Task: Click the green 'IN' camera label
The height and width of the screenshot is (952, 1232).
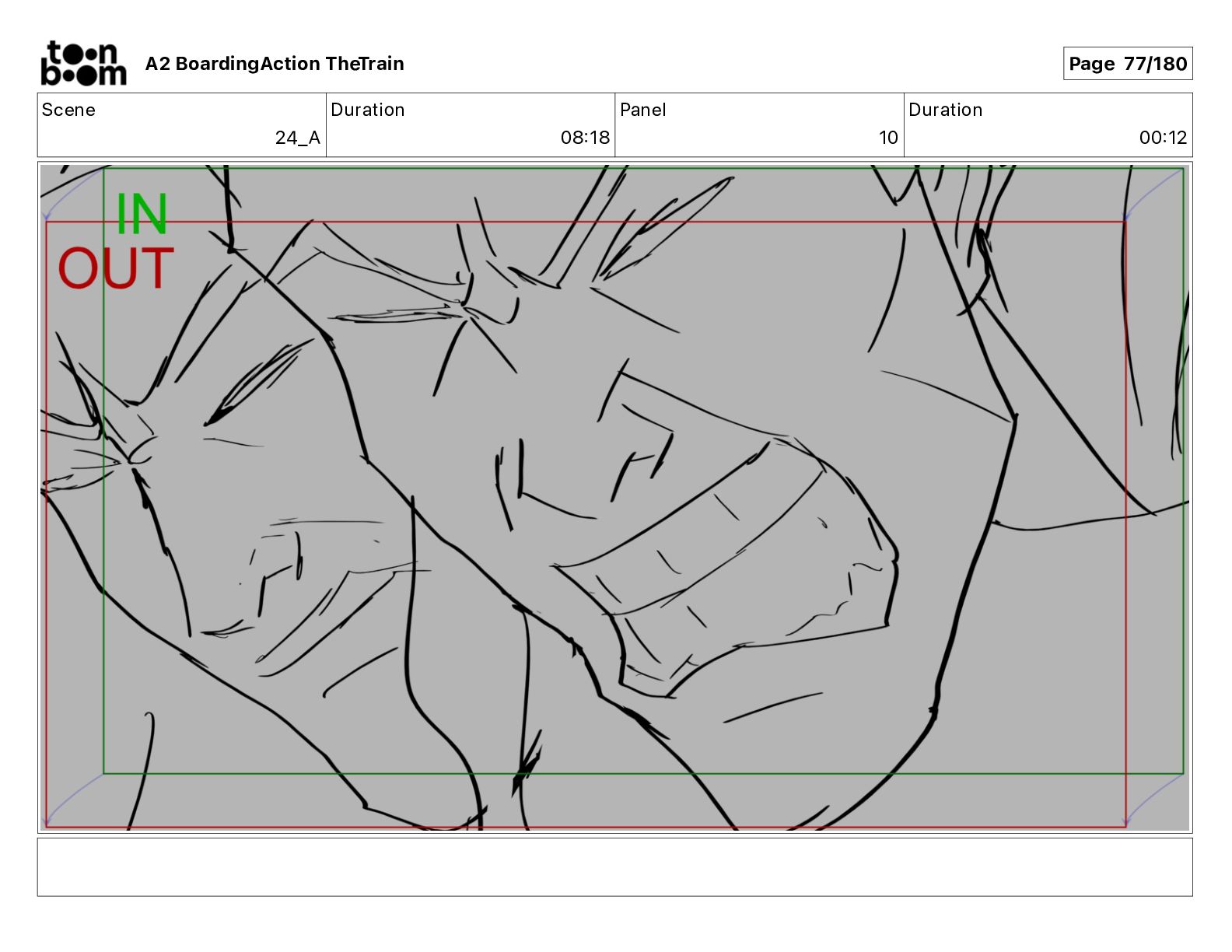Action: click(x=142, y=215)
